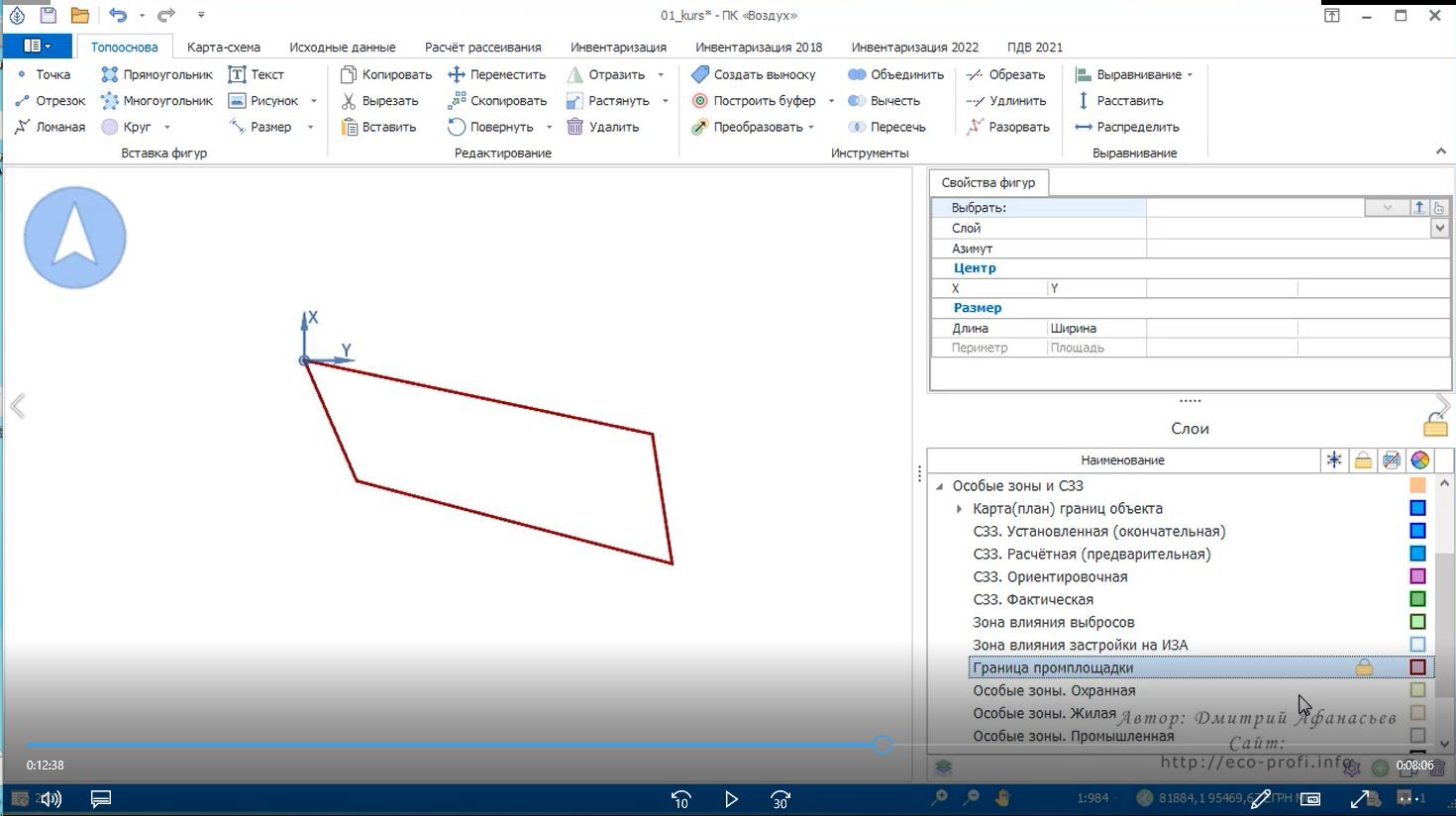This screenshot has height=816, width=1456.
Task: Click Удлинить extend tool
Action: pos(1006,101)
